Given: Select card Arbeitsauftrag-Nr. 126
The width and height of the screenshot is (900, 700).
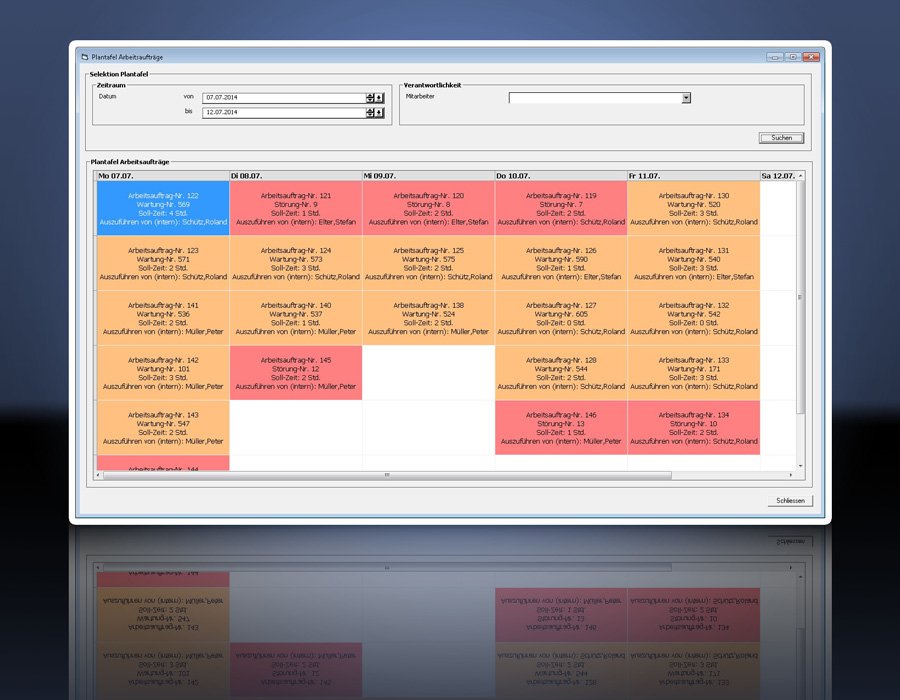Looking at the screenshot, I should coord(561,263).
